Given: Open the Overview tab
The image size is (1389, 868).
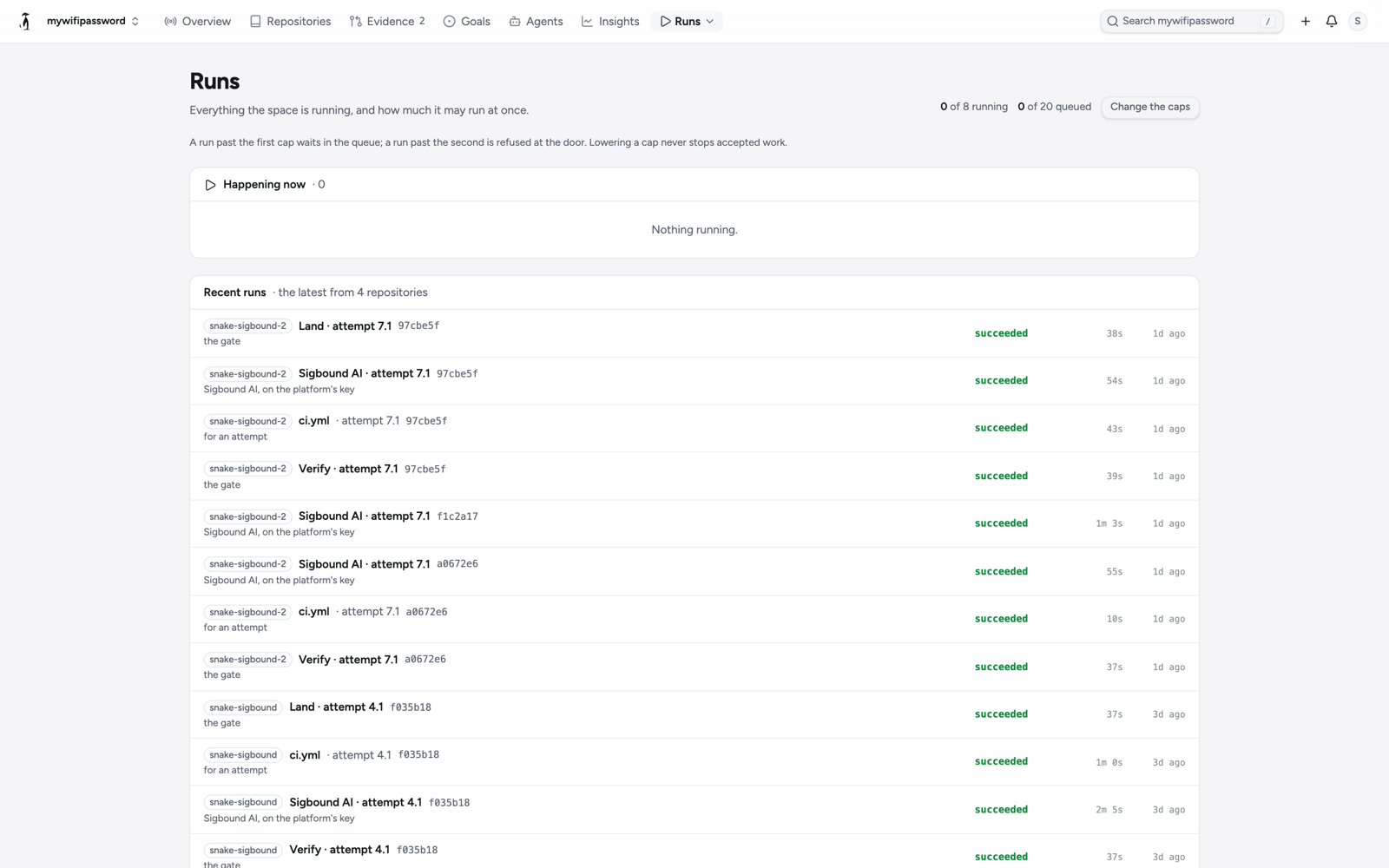Looking at the screenshot, I should tap(197, 21).
